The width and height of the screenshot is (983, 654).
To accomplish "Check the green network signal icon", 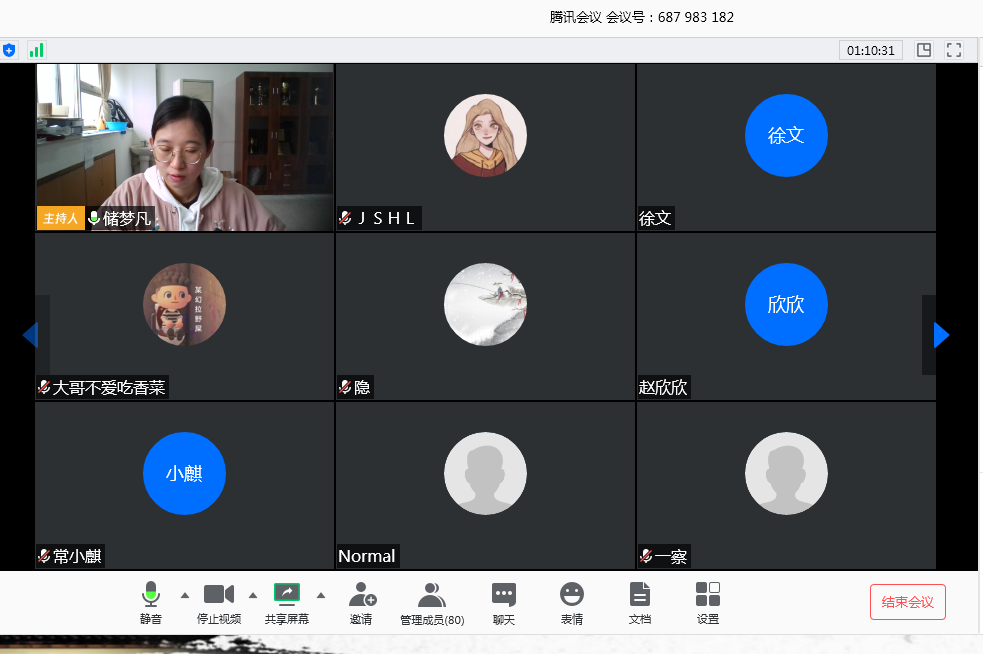I will pyautogui.click(x=36, y=50).
